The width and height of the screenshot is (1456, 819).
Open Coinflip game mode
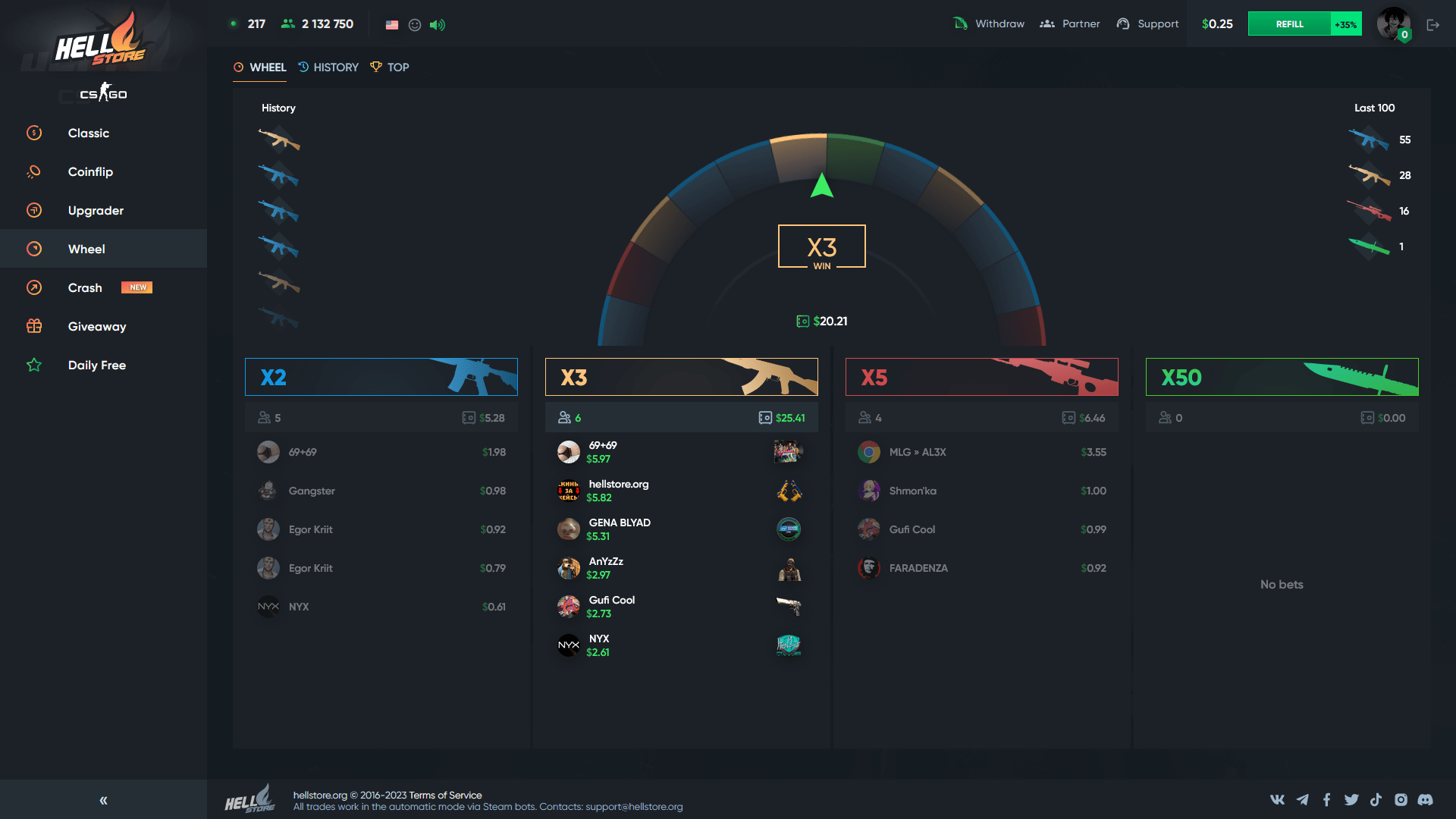[x=103, y=172]
